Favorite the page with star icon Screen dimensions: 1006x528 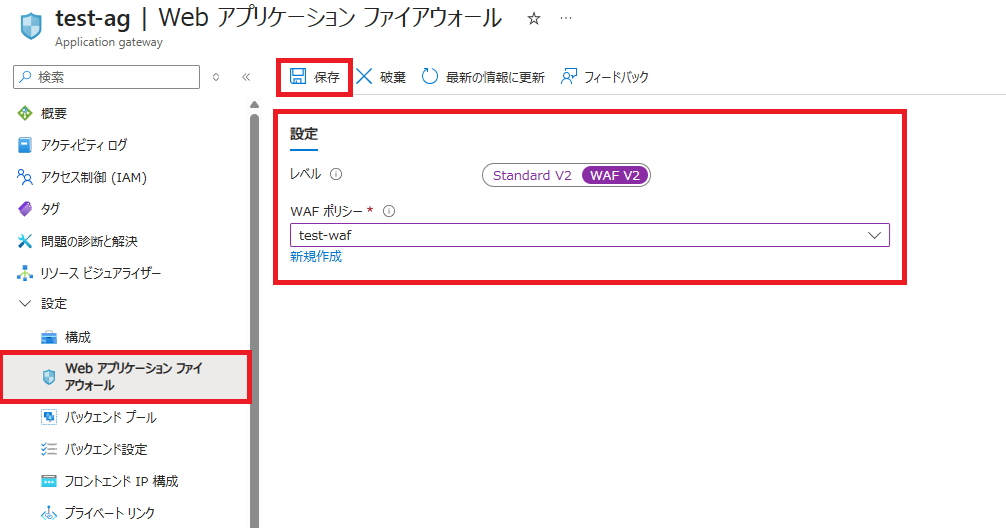click(x=533, y=19)
